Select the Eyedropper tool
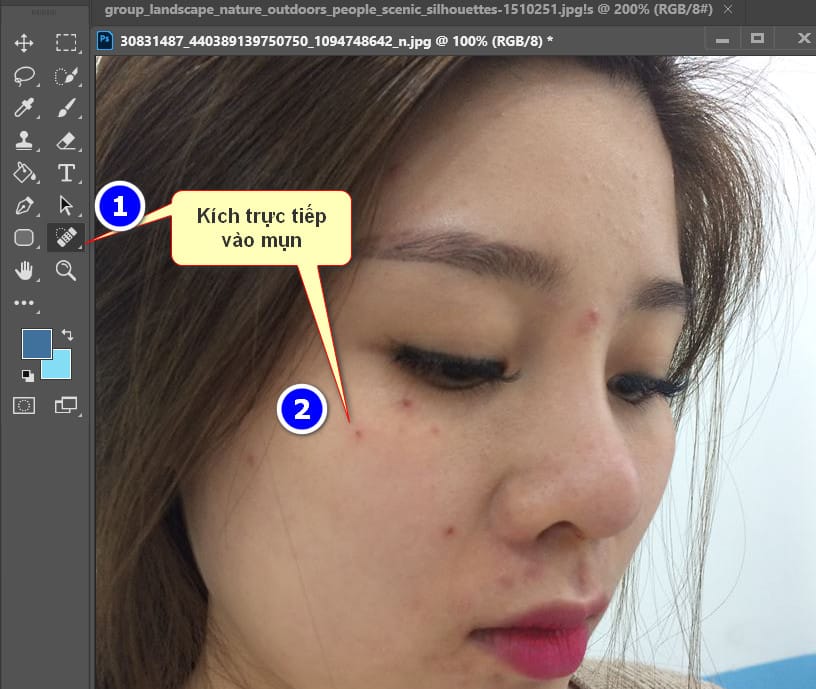Screen dimensions: 816x689 tap(25, 108)
